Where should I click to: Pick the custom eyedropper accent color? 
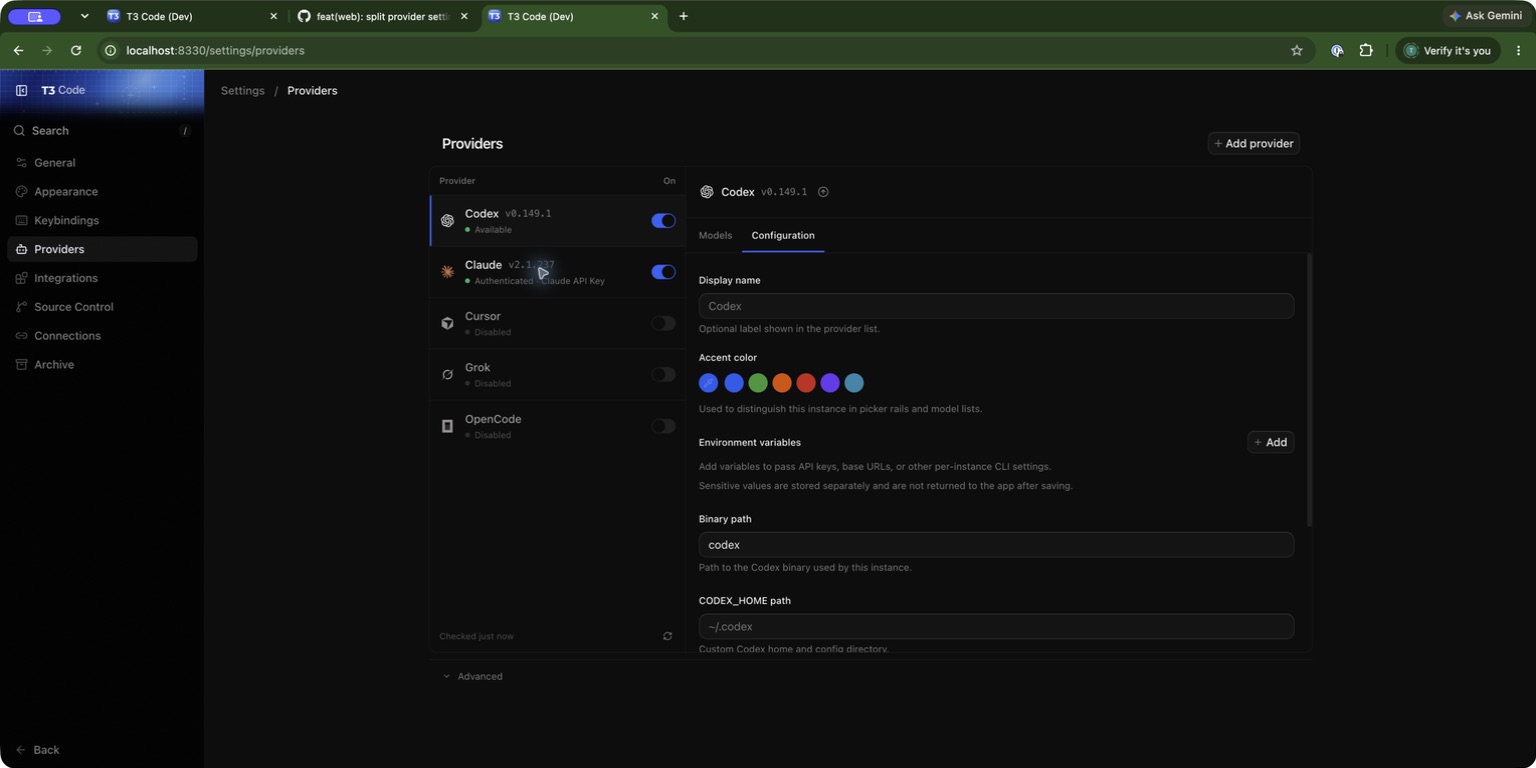(x=708, y=383)
